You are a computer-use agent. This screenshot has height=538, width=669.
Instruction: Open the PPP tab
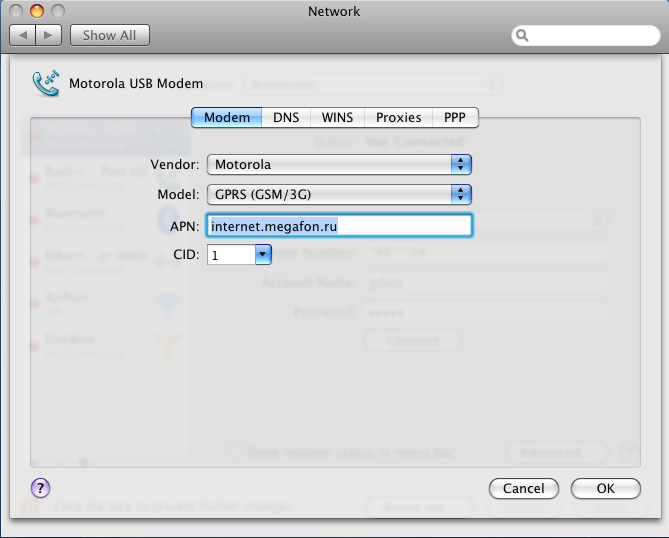455,117
